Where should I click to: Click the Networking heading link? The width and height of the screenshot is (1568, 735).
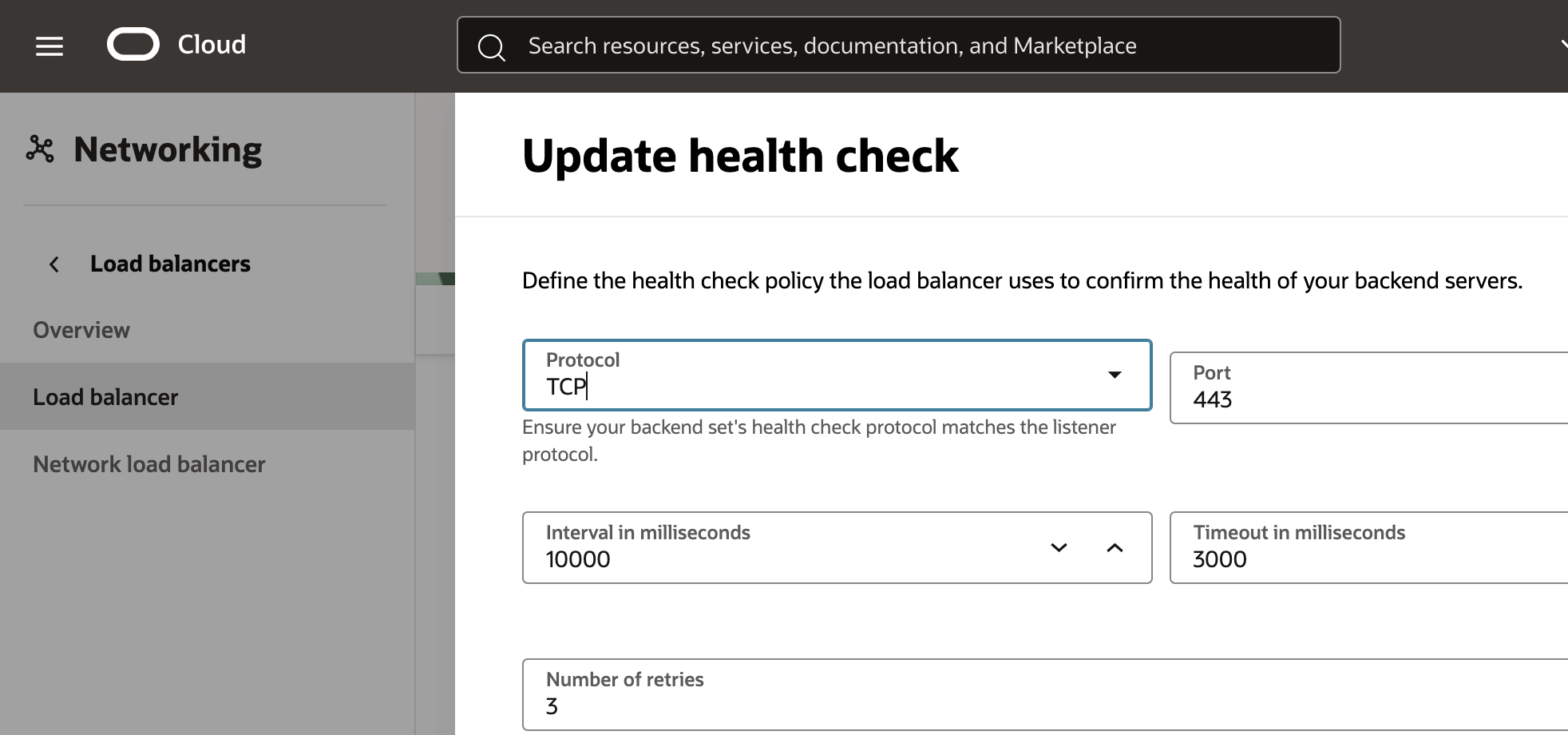(168, 149)
